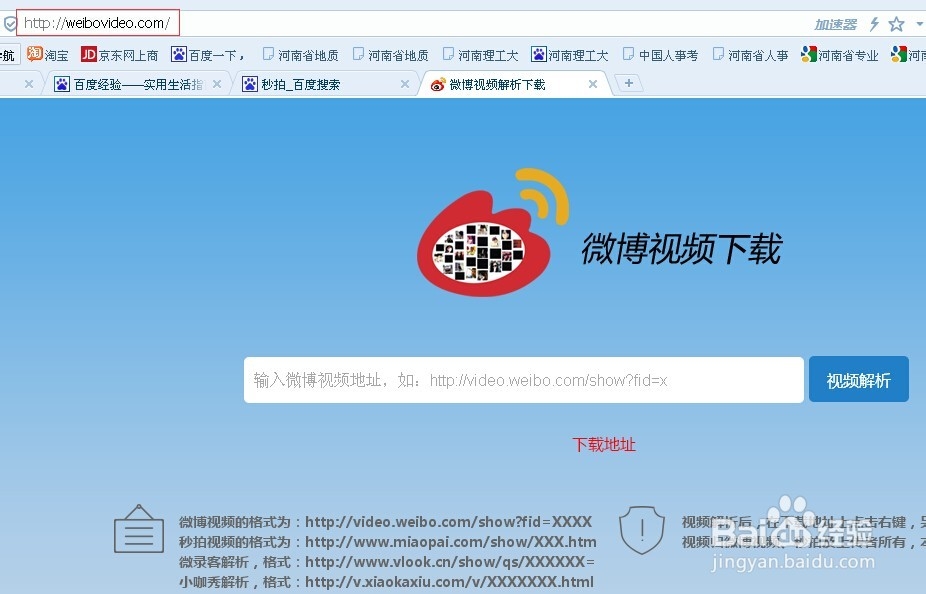Click the red 下载地址 link
Viewport: 926px width, 594px height.
coord(604,445)
